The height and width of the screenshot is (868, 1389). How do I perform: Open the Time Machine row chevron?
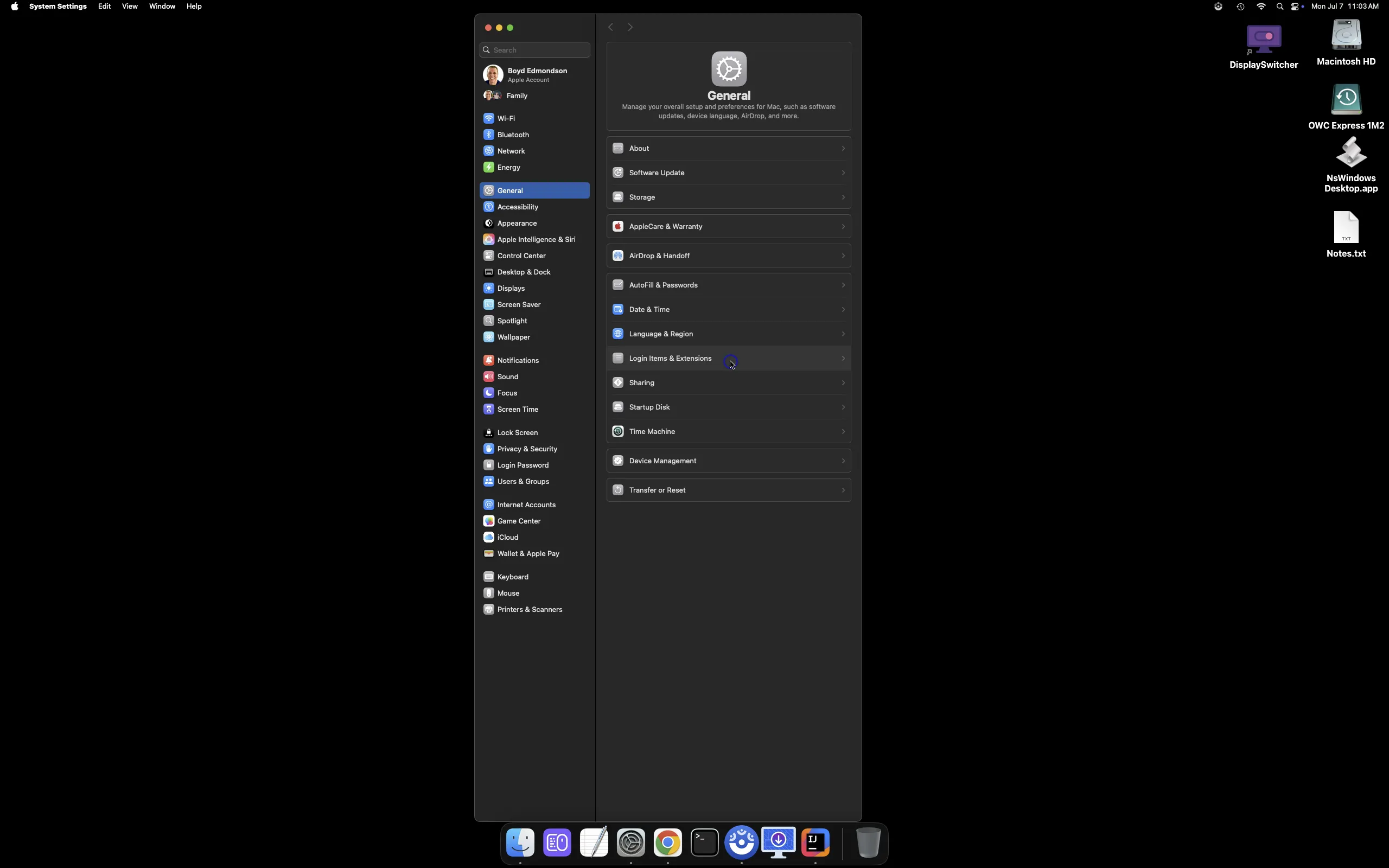coord(843,432)
